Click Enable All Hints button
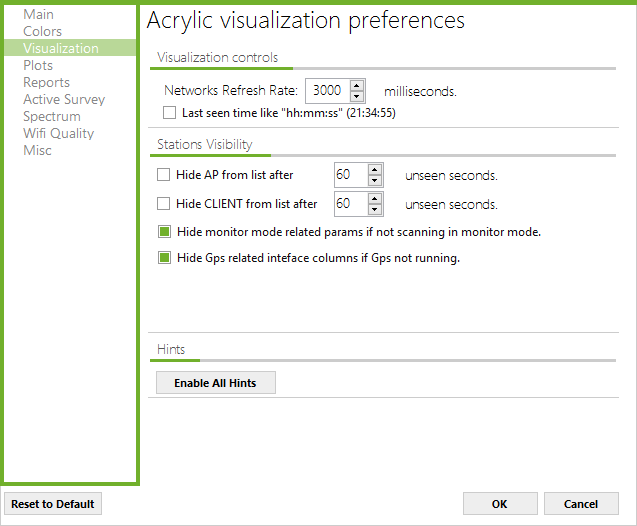 coord(216,383)
